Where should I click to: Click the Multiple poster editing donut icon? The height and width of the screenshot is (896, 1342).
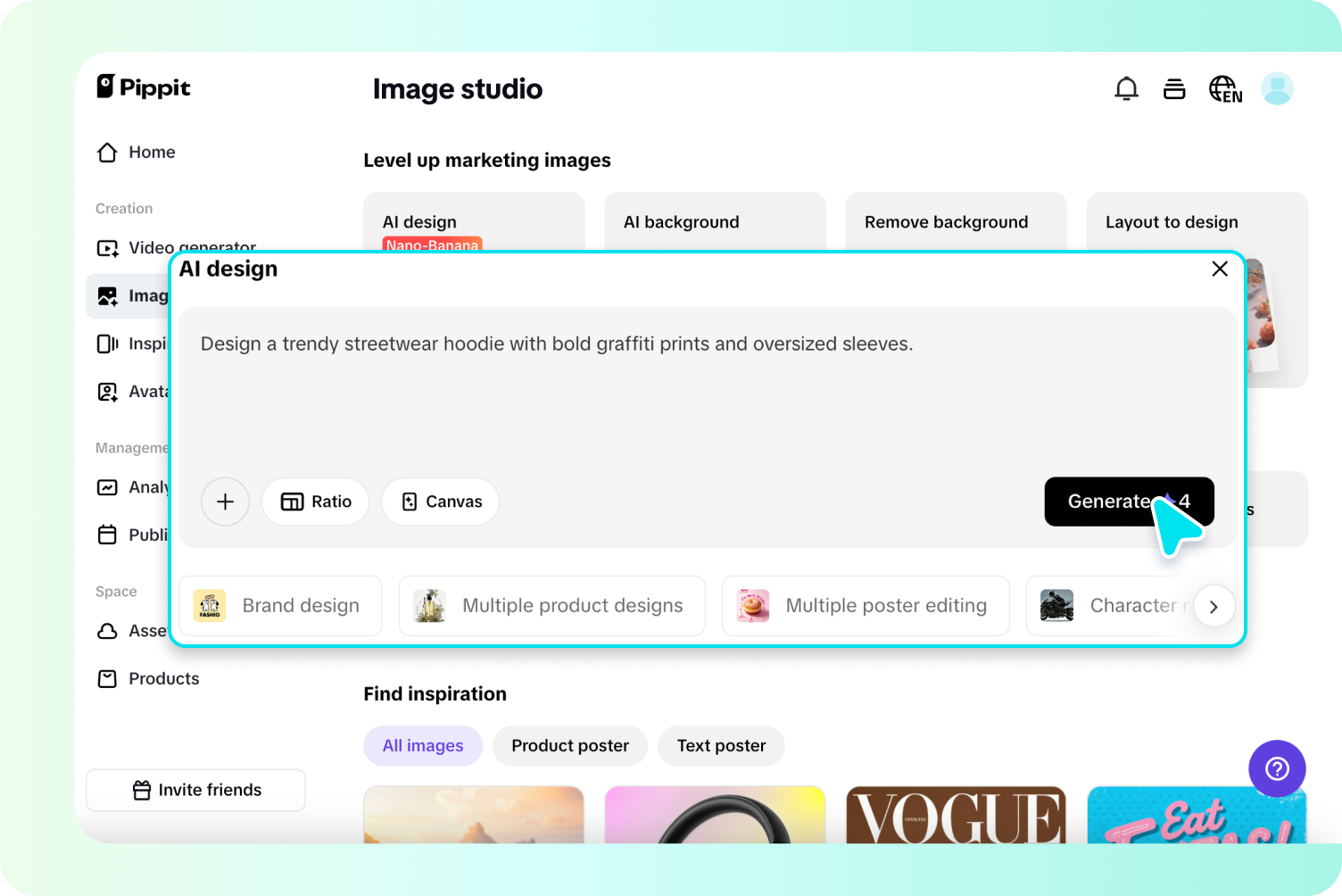click(753, 606)
